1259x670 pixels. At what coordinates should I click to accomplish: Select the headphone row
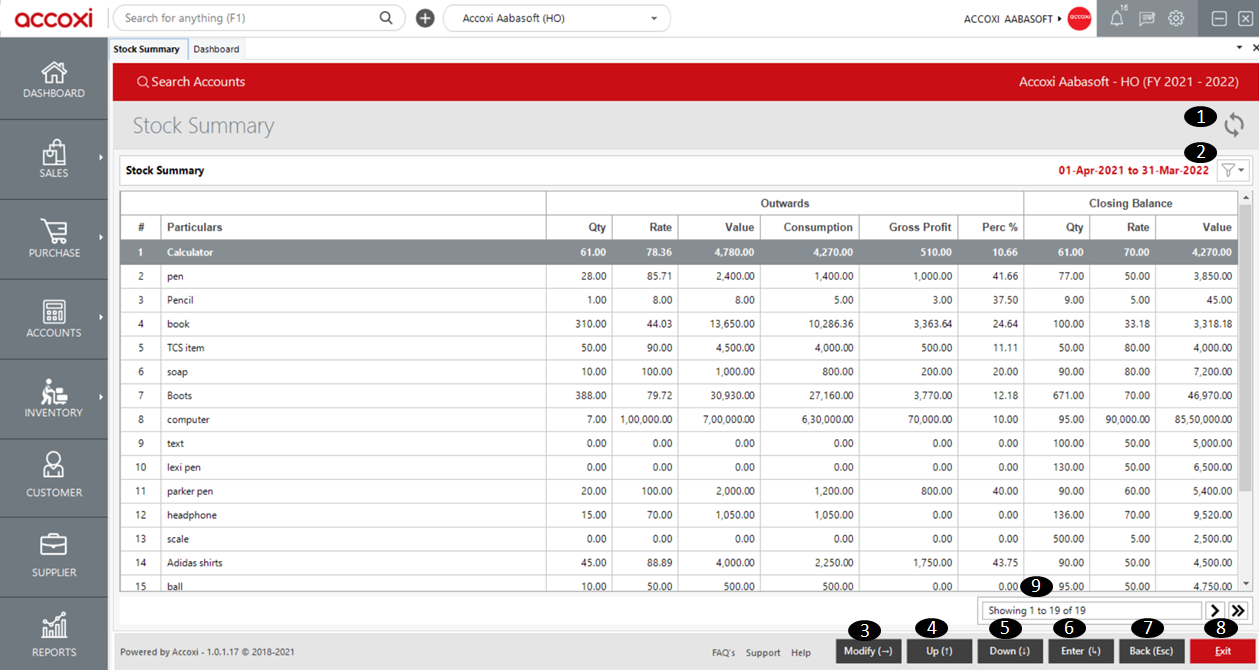coord(679,515)
